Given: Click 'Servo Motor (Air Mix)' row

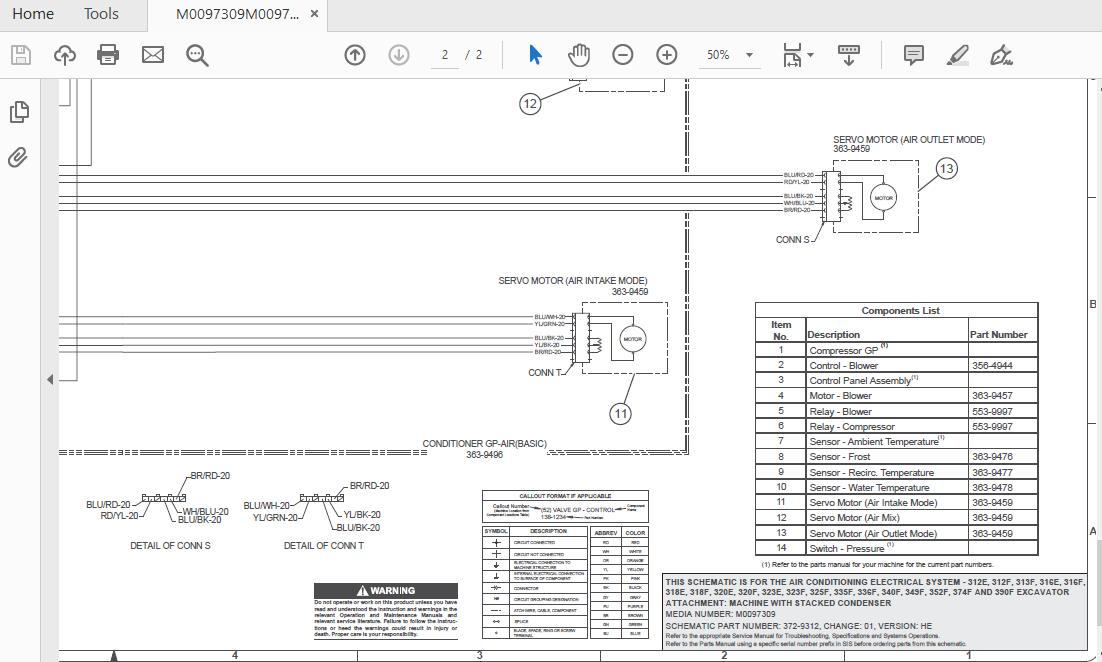Looking at the screenshot, I should (x=896, y=517).
